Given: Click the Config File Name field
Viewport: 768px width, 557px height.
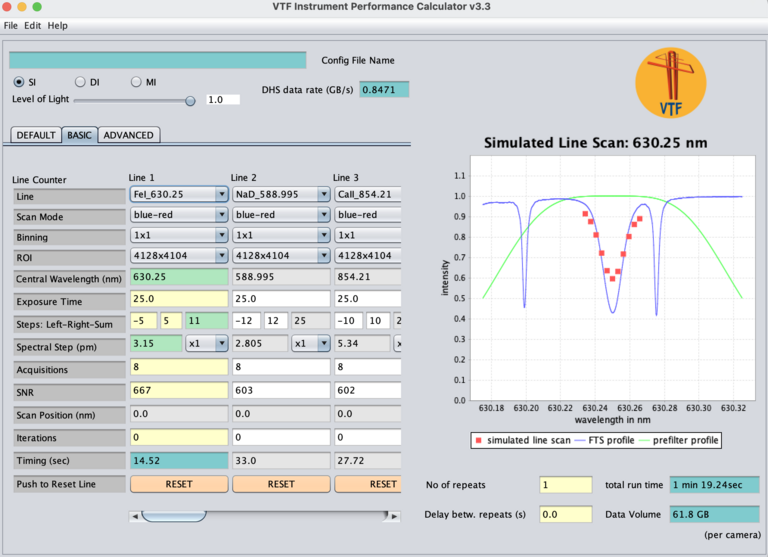Looking at the screenshot, I should 158,60.
